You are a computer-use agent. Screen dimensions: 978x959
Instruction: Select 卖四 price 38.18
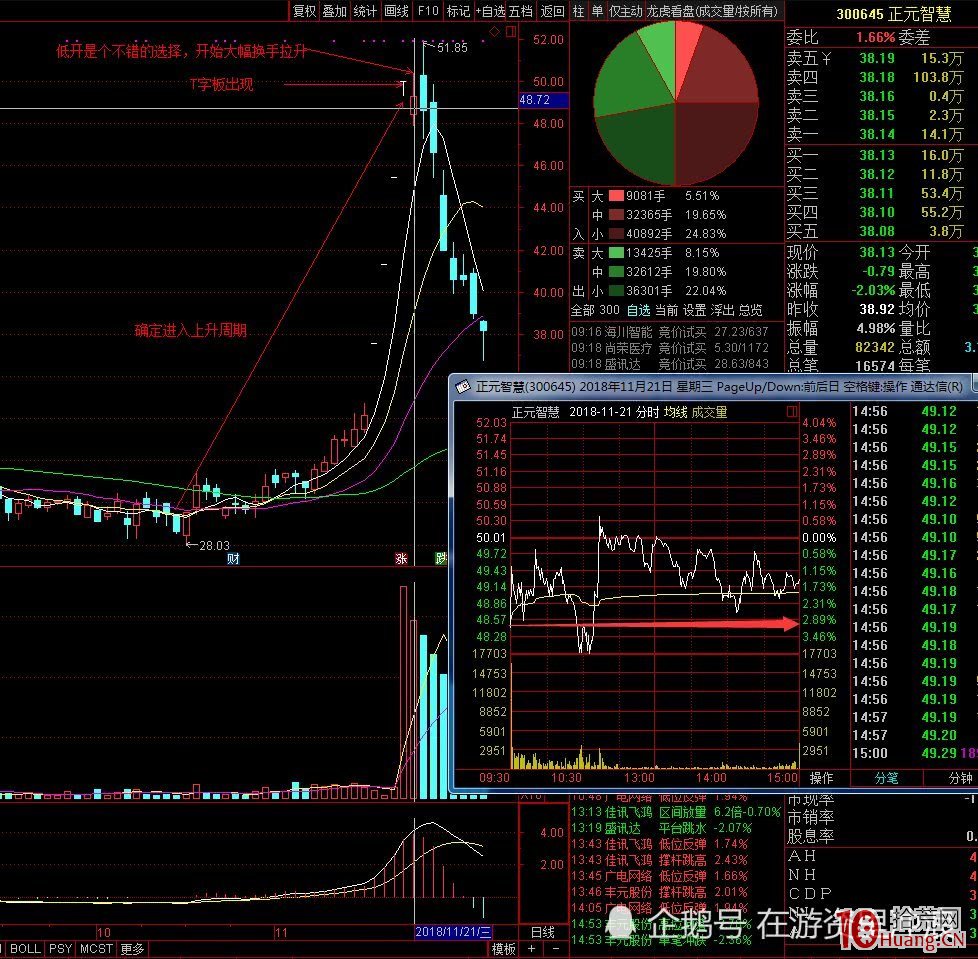pyautogui.click(x=877, y=77)
